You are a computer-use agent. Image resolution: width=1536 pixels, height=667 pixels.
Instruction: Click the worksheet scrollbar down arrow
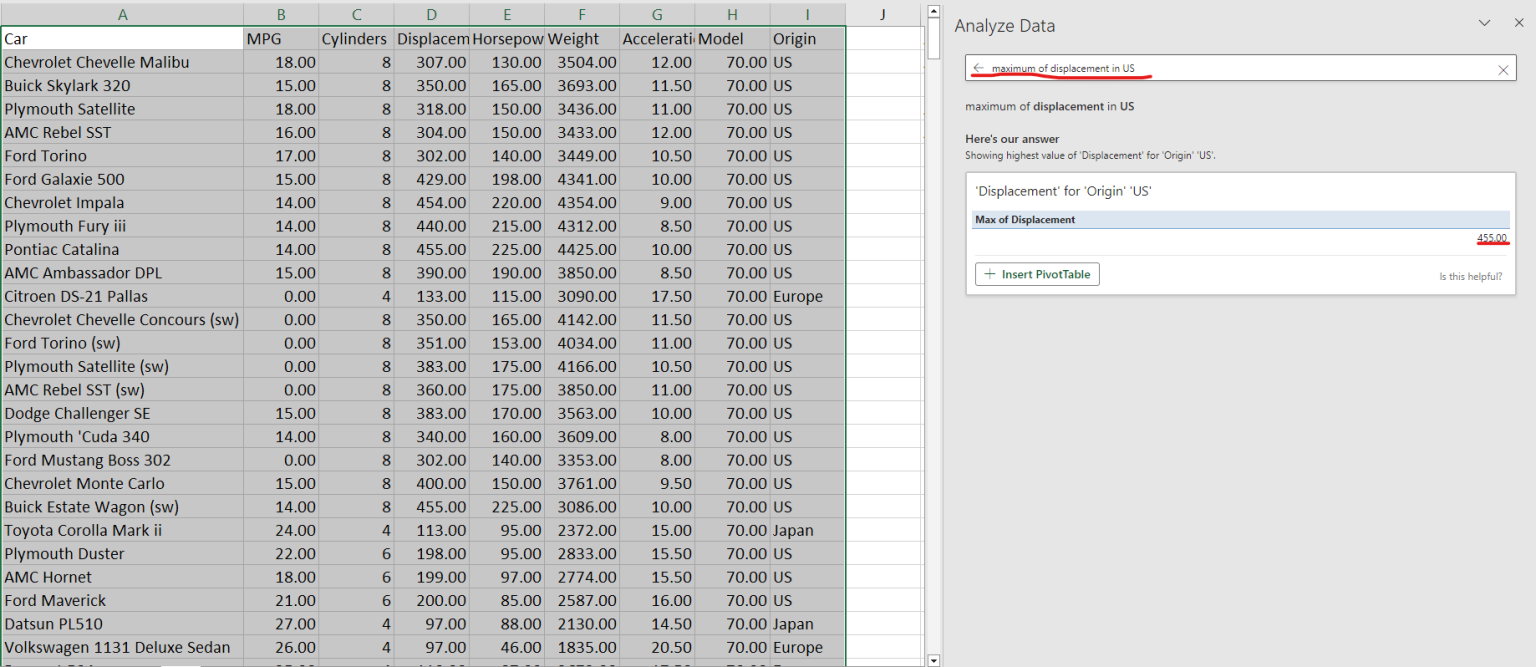(933, 660)
